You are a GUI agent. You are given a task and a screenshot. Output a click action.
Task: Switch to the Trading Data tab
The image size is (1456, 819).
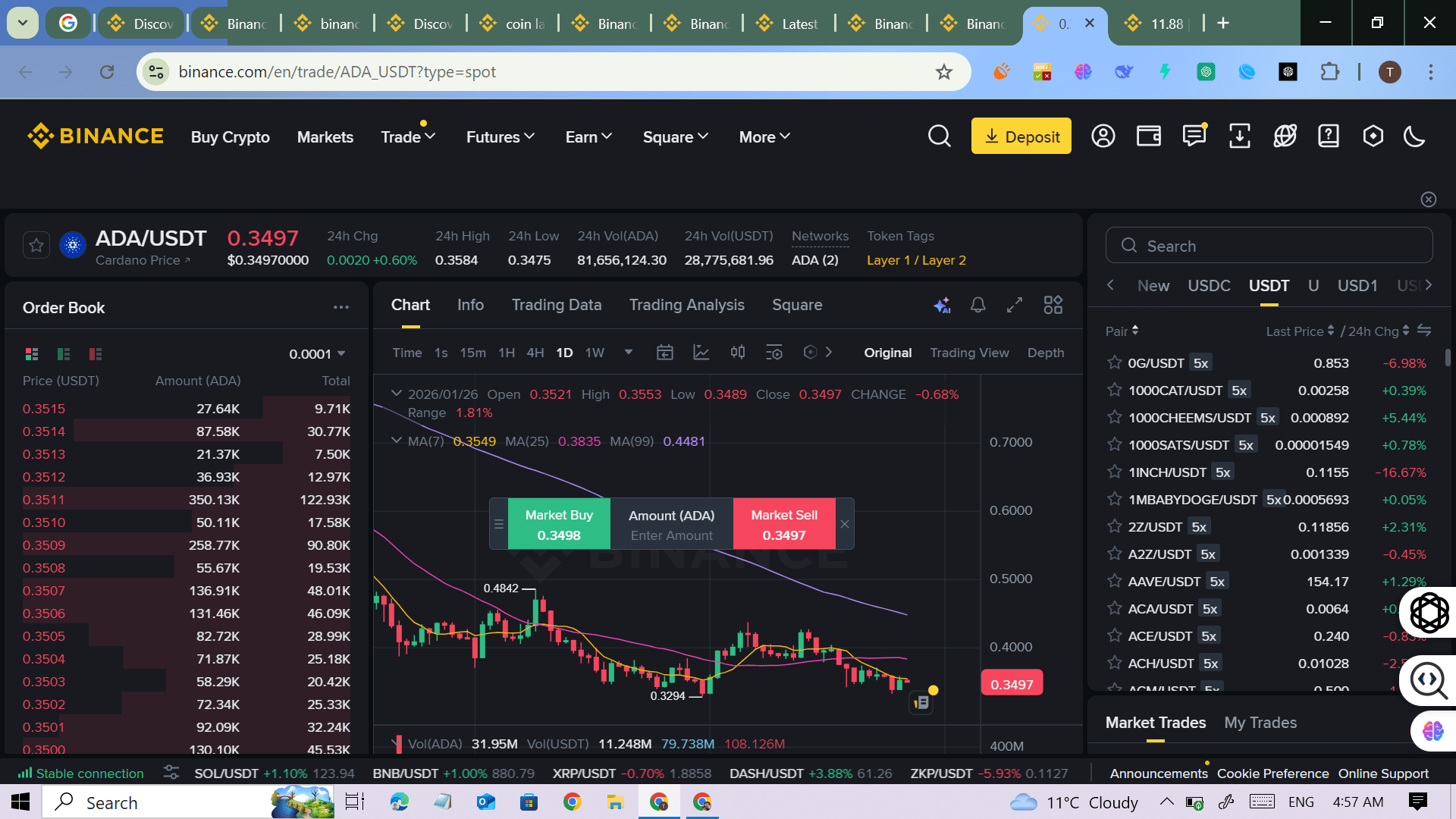pos(556,305)
